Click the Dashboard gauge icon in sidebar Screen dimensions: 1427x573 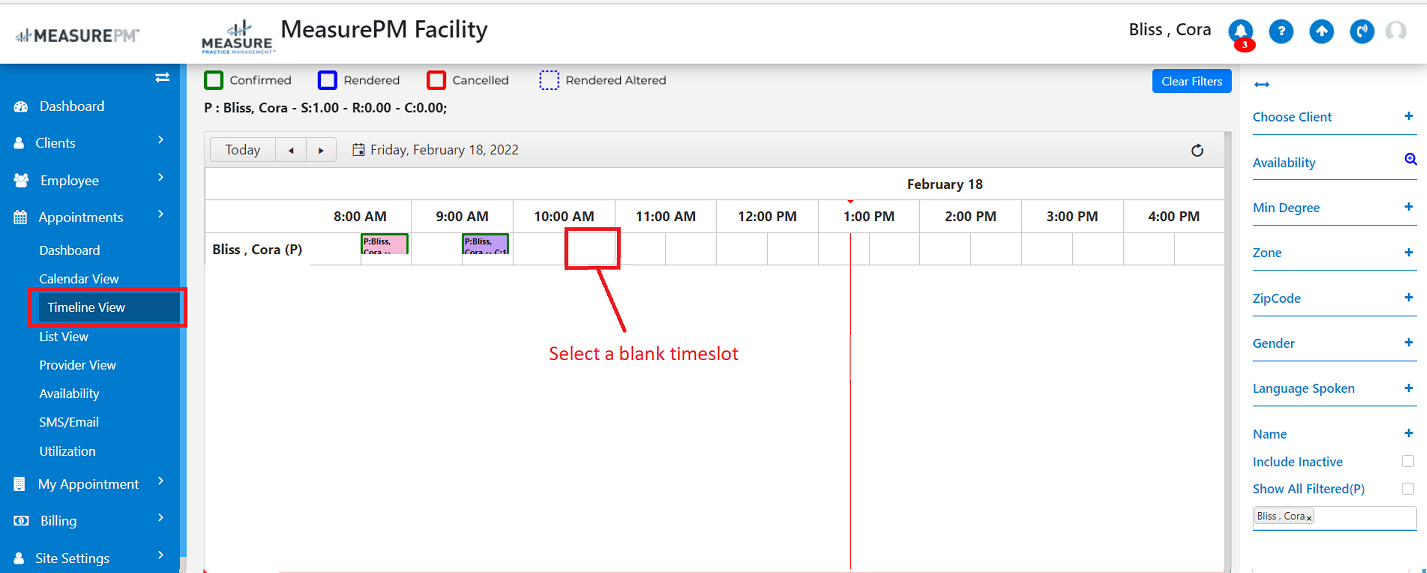21,107
